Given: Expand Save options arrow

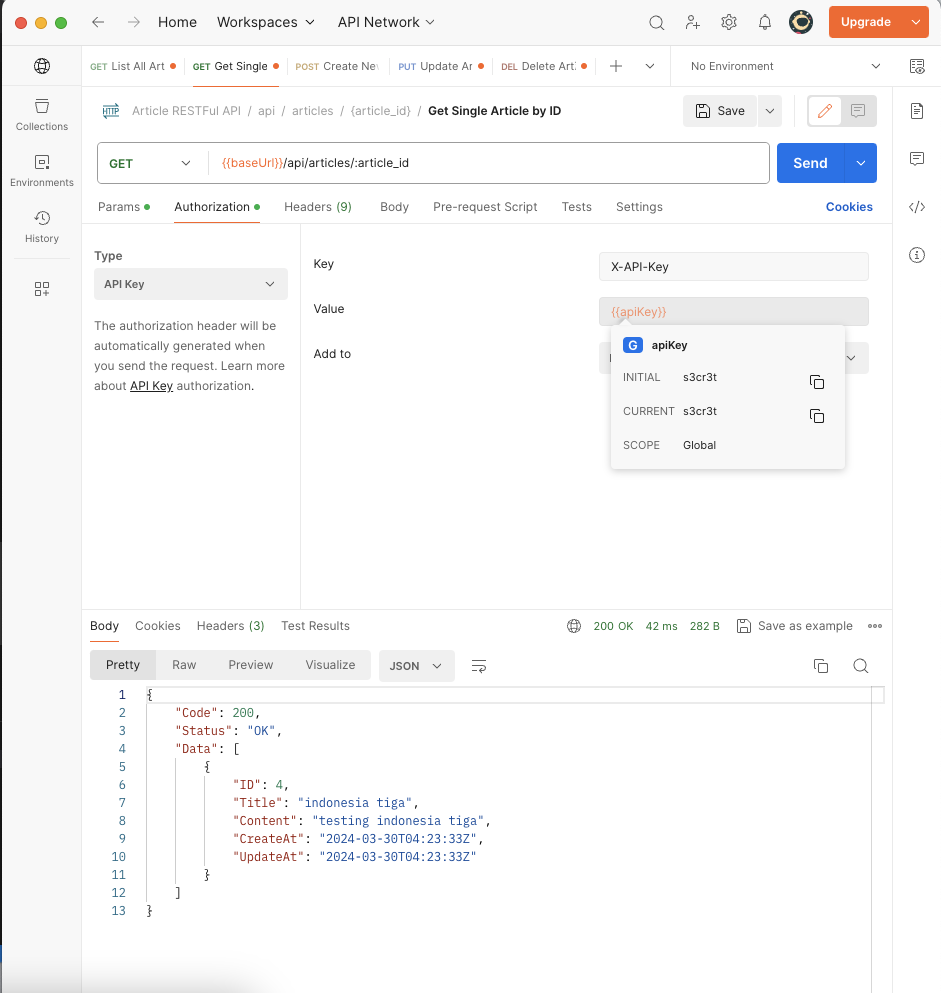Looking at the screenshot, I should coord(769,111).
